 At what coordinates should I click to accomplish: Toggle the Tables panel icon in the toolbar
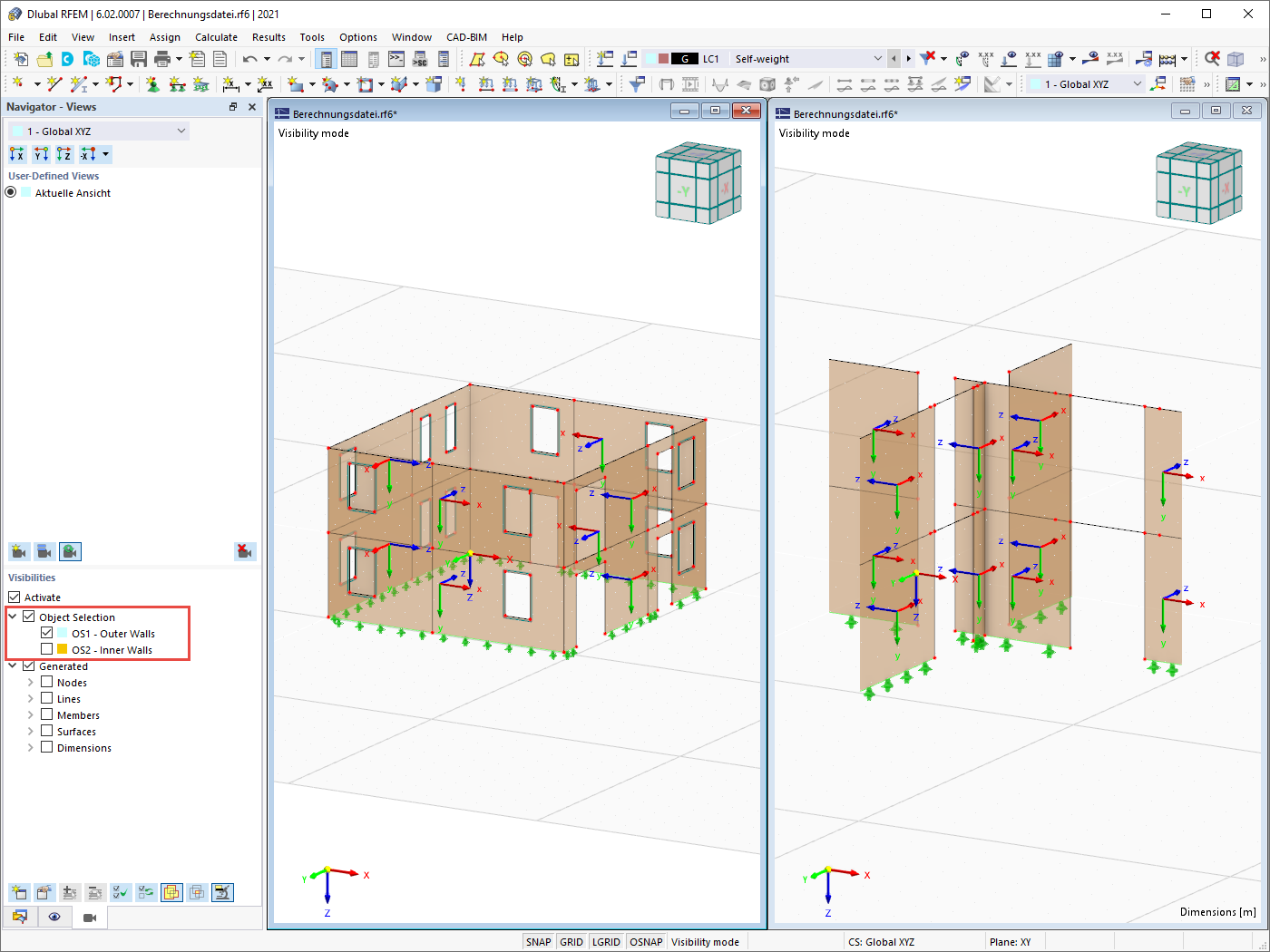coord(349,59)
